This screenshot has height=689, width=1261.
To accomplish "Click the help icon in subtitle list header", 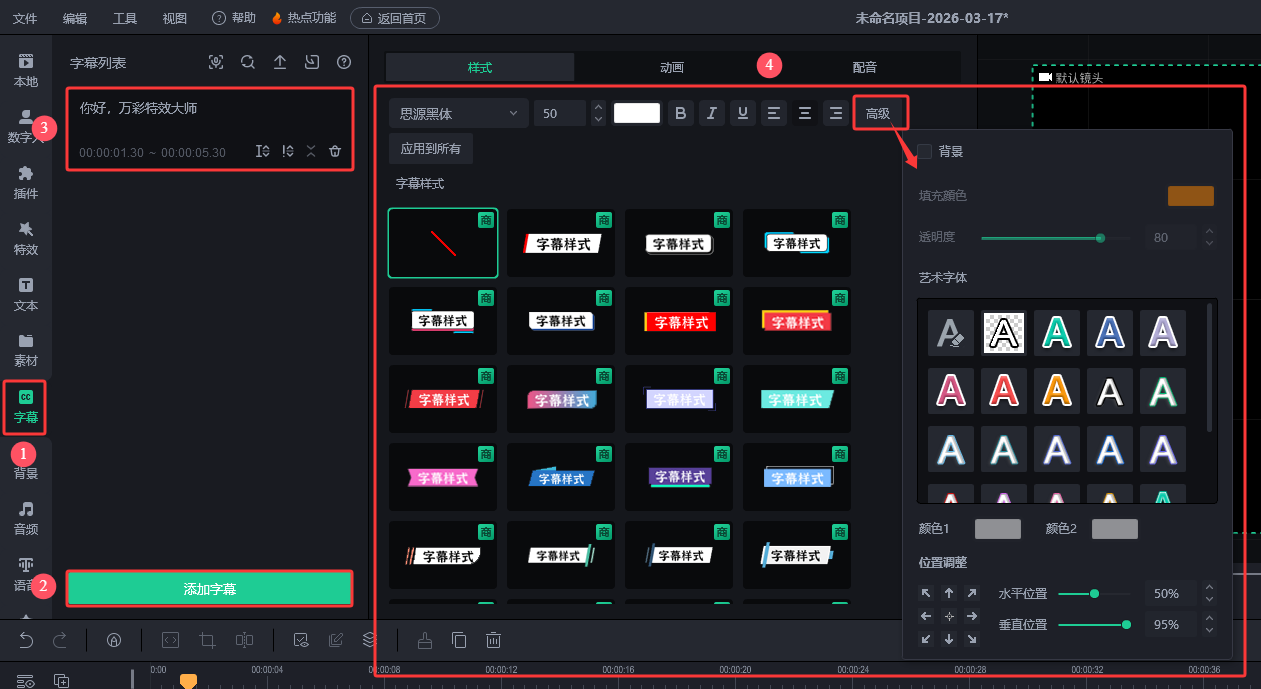I will (344, 62).
